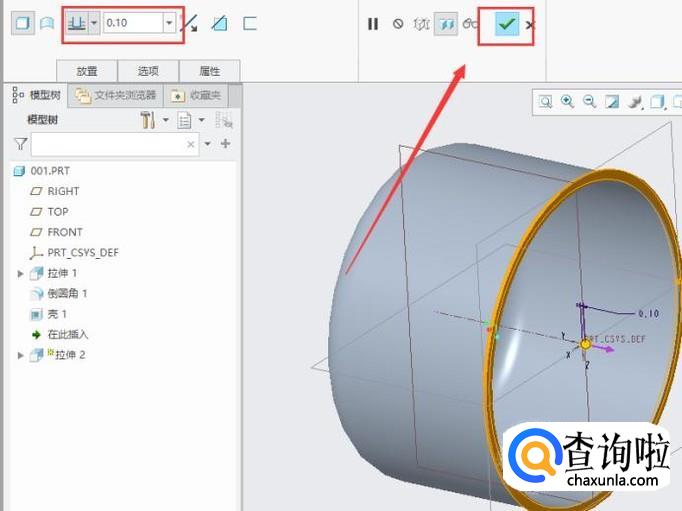Screen dimensions: 682x511
Task: Select the TOP datum plane
Action: [x=49, y=212]
